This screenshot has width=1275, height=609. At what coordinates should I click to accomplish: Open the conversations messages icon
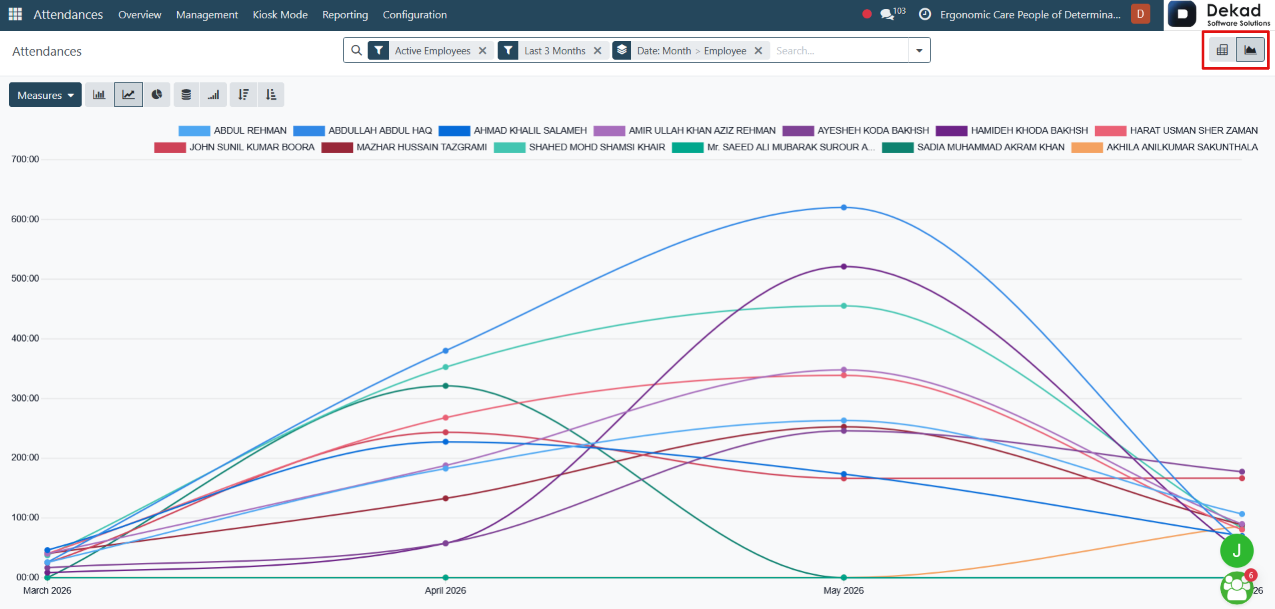click(x=887, y=15)
